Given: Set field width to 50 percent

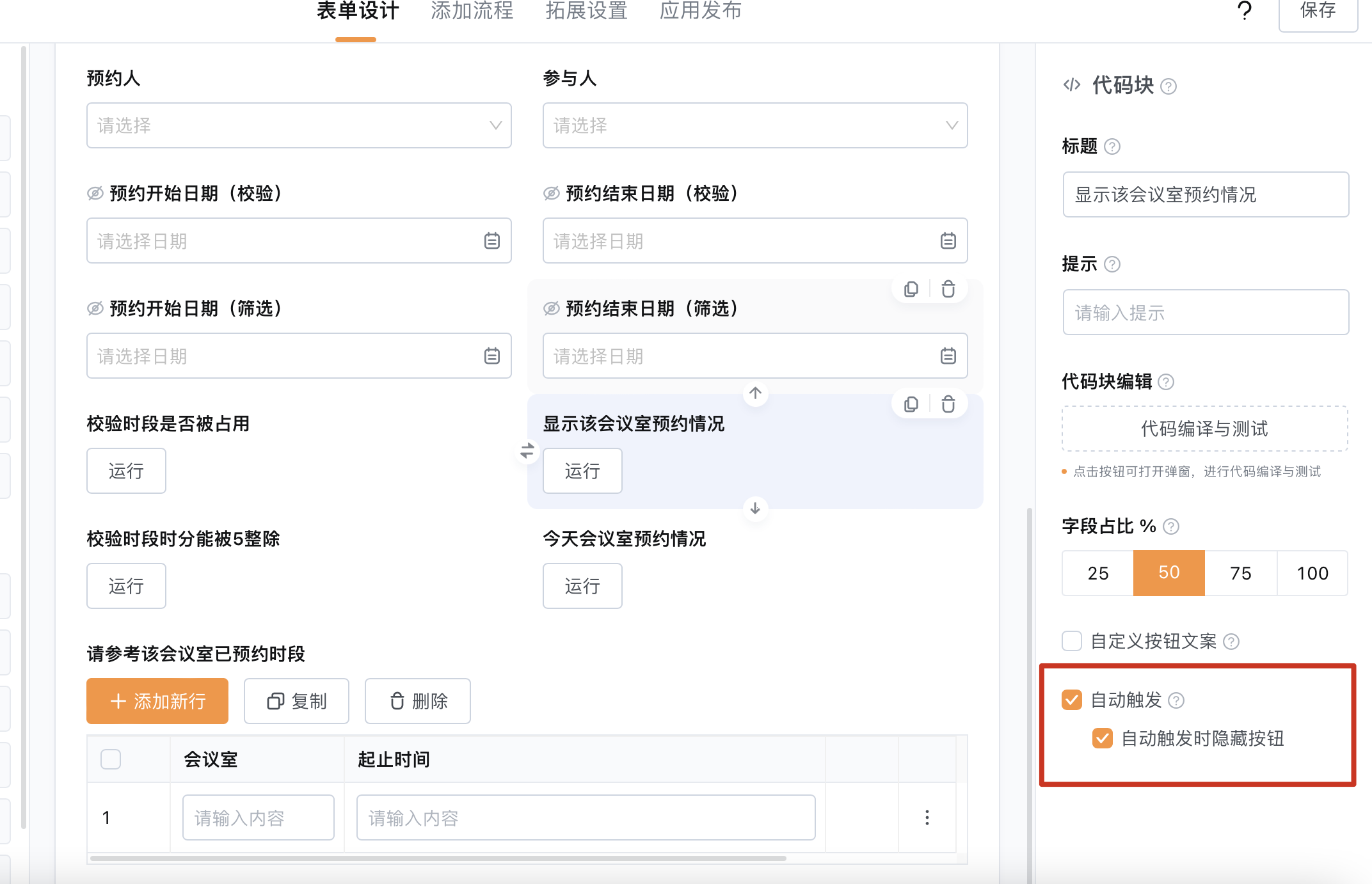Looking at the screenshot, I should (x=1169, y=573).
